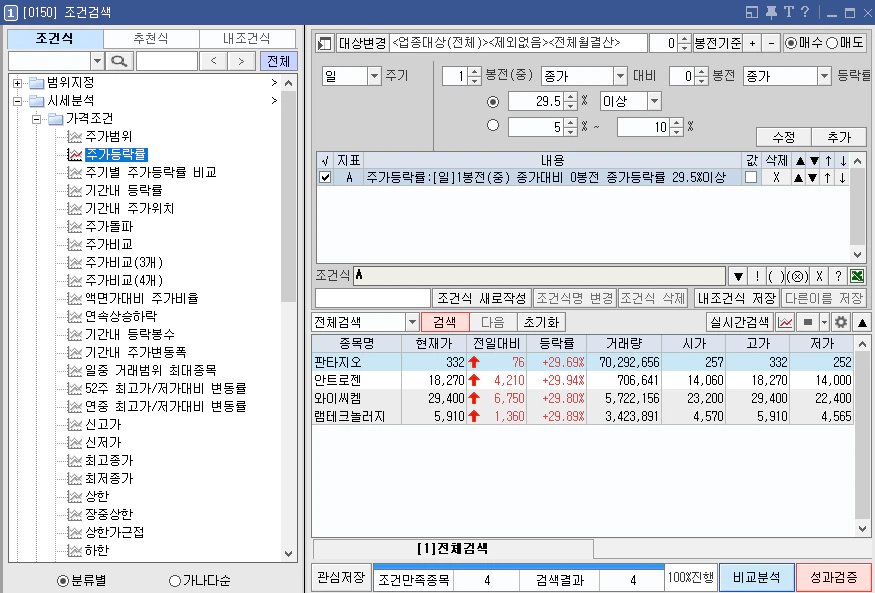This screenshot has height=593, width=875.
Task: Open 성과검증 performance verification
Action: 834,580
